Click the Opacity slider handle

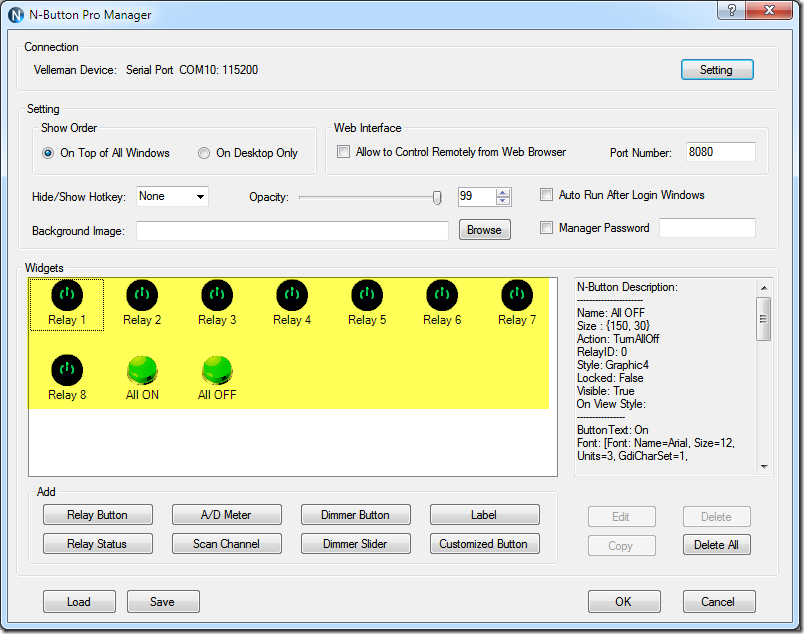point(437,197)
